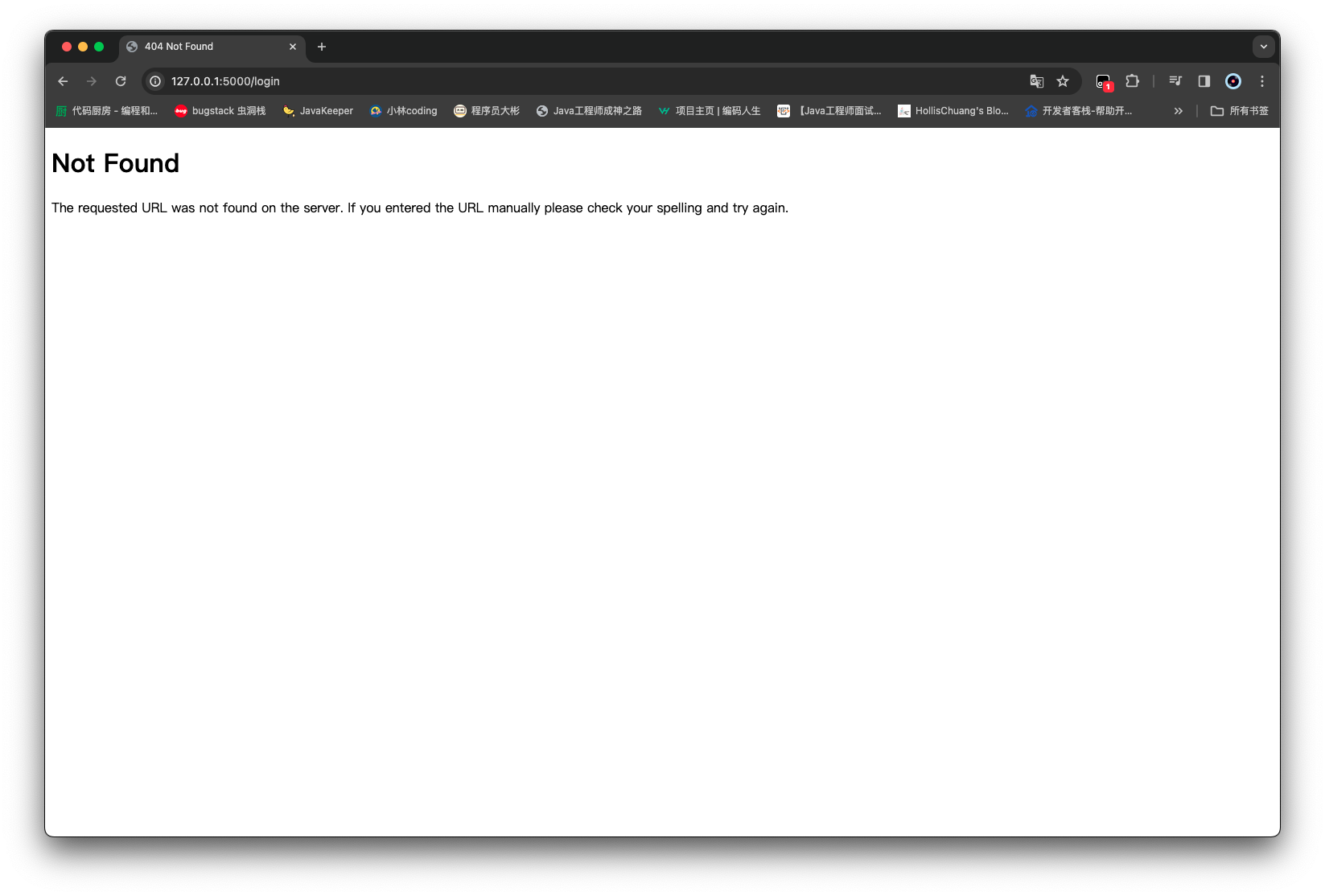Image resolution: width=1325 pixels, height=896 pixels.
Task: Reload the 404 page
Action: pos(121,81)
